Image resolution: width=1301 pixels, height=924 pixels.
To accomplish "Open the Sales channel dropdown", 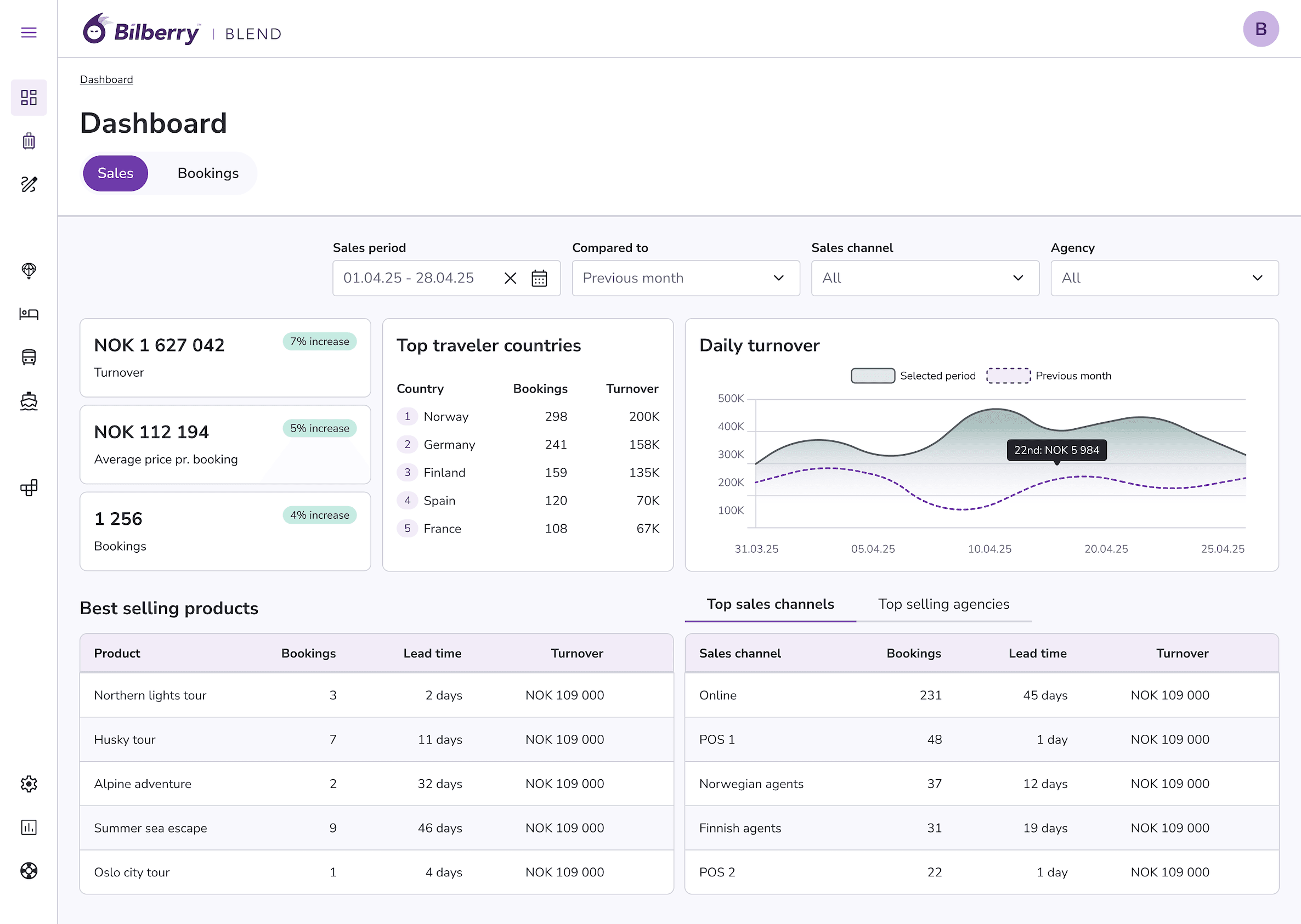I will tap(925, 278).
